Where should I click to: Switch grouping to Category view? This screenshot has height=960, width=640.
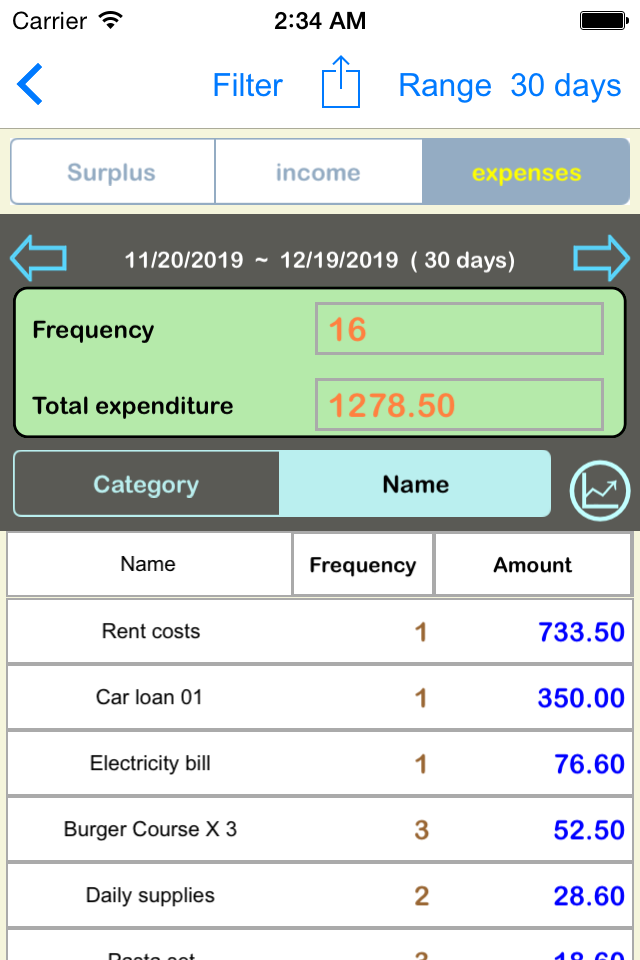[146, 484]
